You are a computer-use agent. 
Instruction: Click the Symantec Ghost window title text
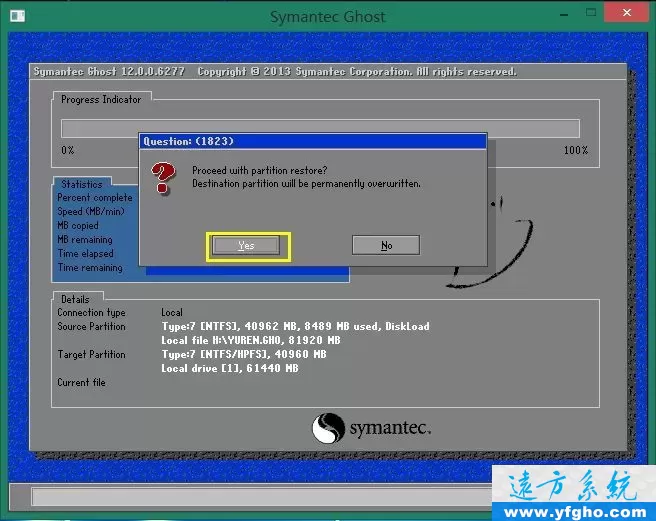[x=327, y=17]
